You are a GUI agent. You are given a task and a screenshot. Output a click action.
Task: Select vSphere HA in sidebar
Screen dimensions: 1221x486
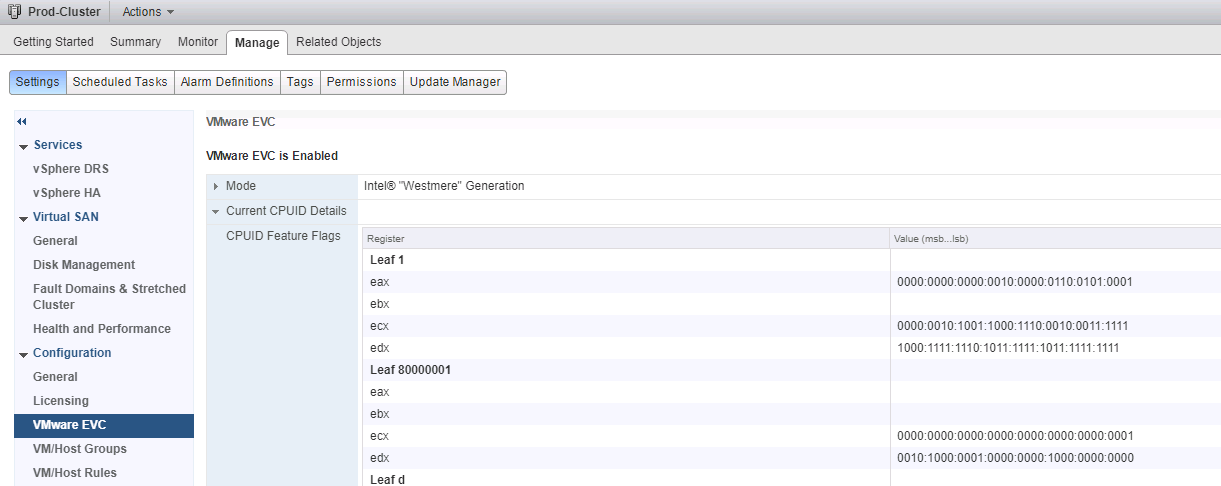point(66,193)
